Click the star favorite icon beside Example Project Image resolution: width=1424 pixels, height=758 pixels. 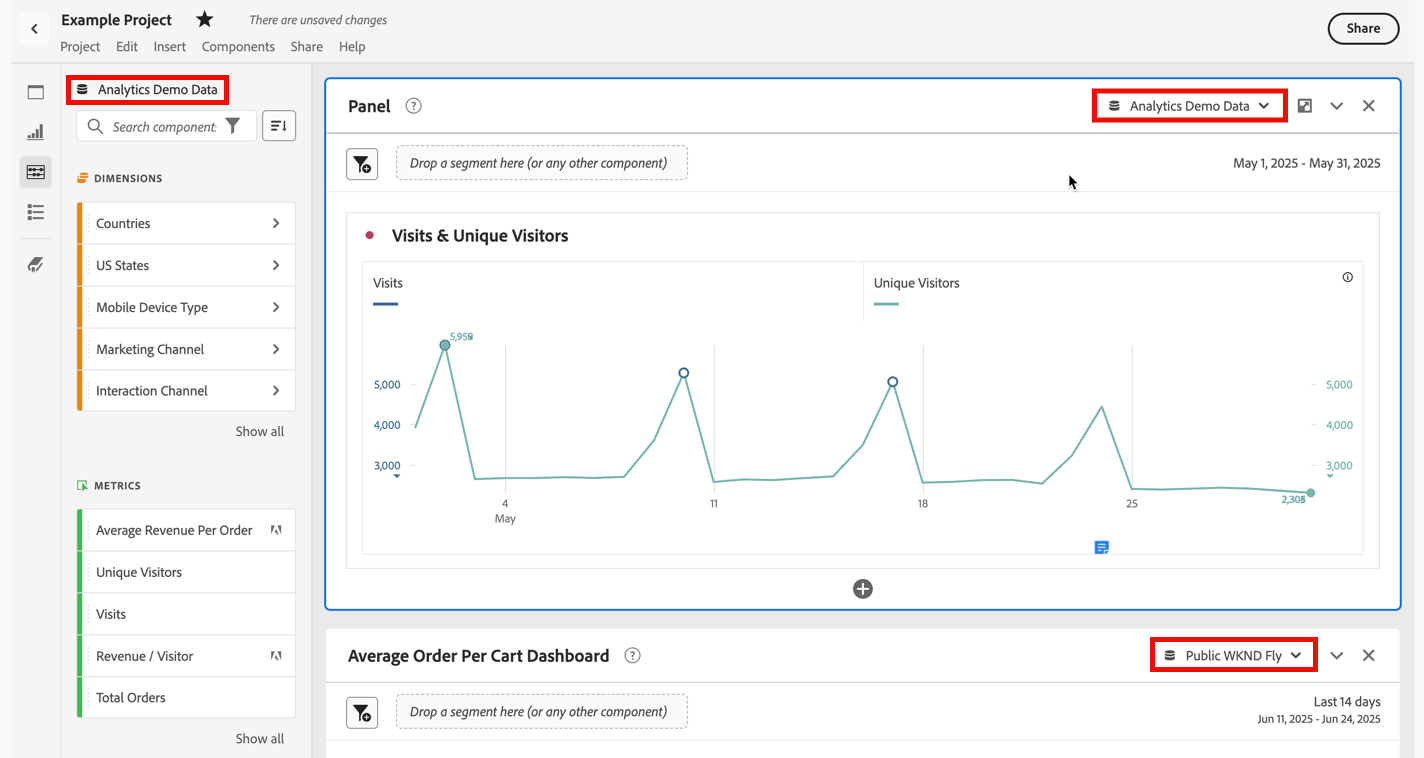pyautogui.click(x=204, y=20)
